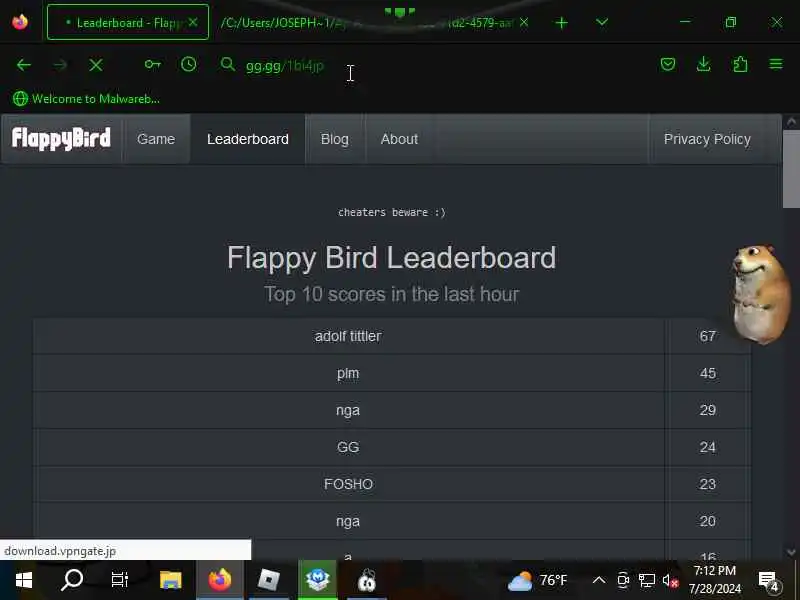The width and height of the screenshot is (800, 600).
Task: Open the downloads arrow icon
Action: [x=704, y=64]
